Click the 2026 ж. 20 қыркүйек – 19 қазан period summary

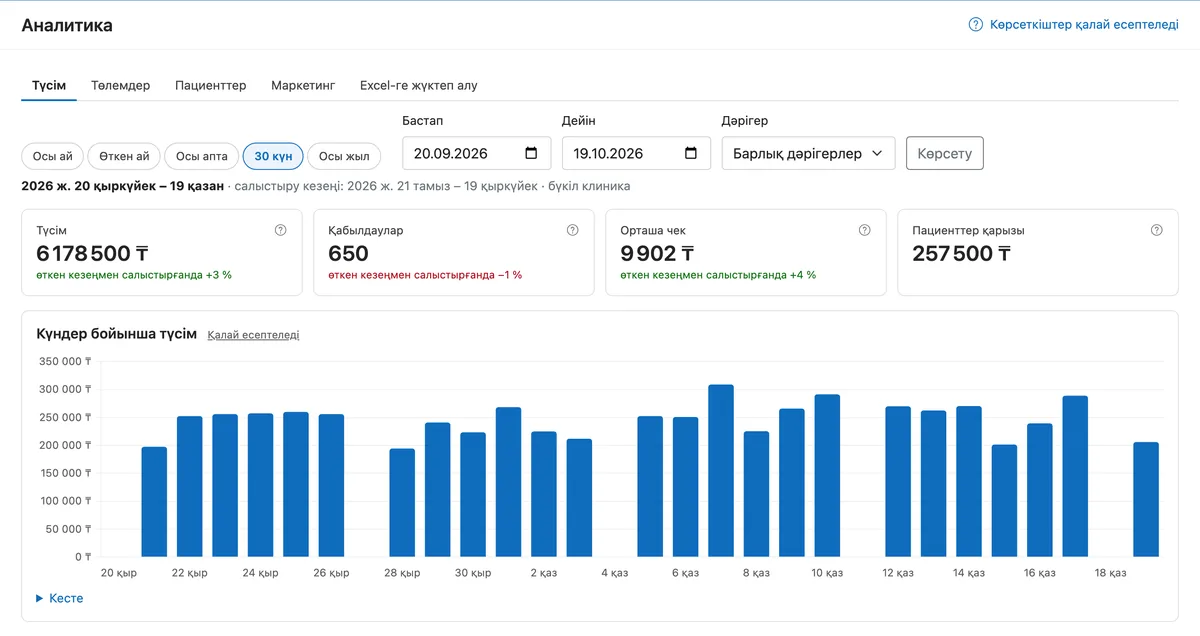point(123,186)
